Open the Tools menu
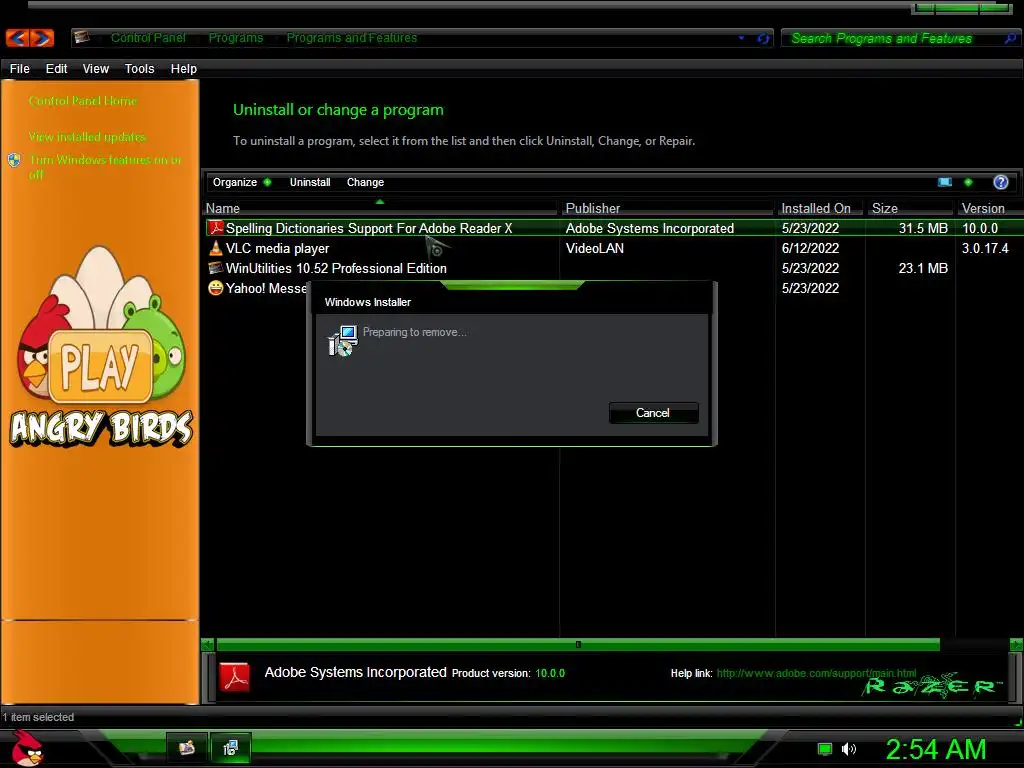The image size is (1024, 768). click(139, 69)
